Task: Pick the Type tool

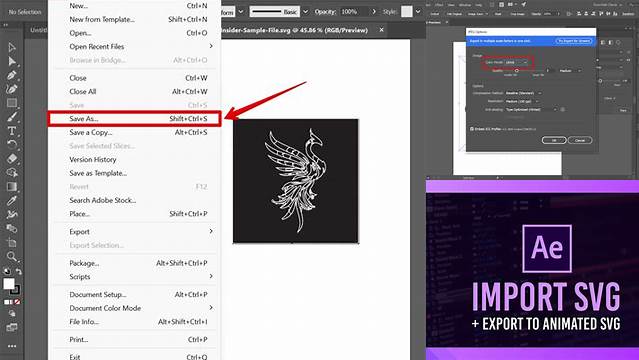Action: (x=12, y=131)
